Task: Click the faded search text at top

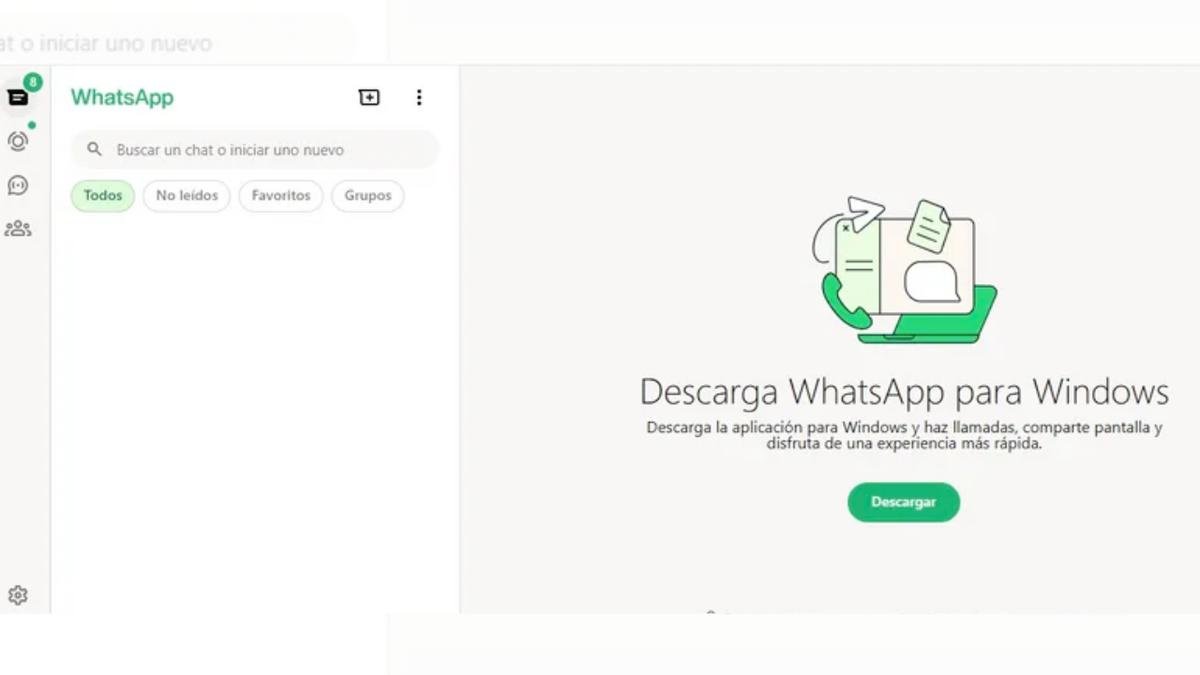Action: [106, 44]
